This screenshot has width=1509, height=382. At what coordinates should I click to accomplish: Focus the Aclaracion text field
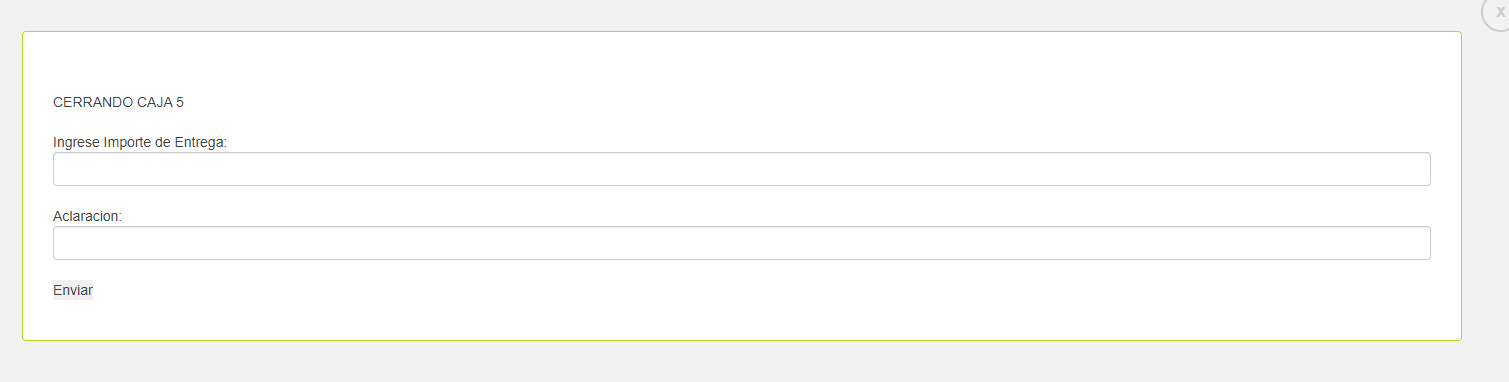coord(741,243)
